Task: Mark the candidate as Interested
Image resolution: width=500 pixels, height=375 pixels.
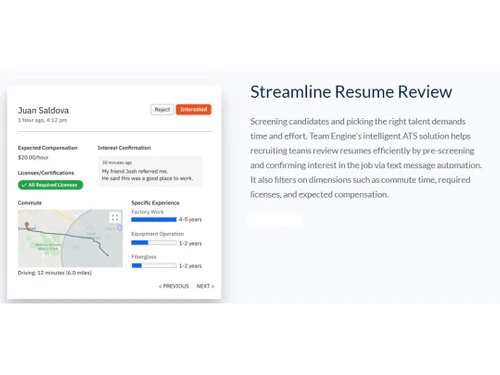Action: pos(193,109)
